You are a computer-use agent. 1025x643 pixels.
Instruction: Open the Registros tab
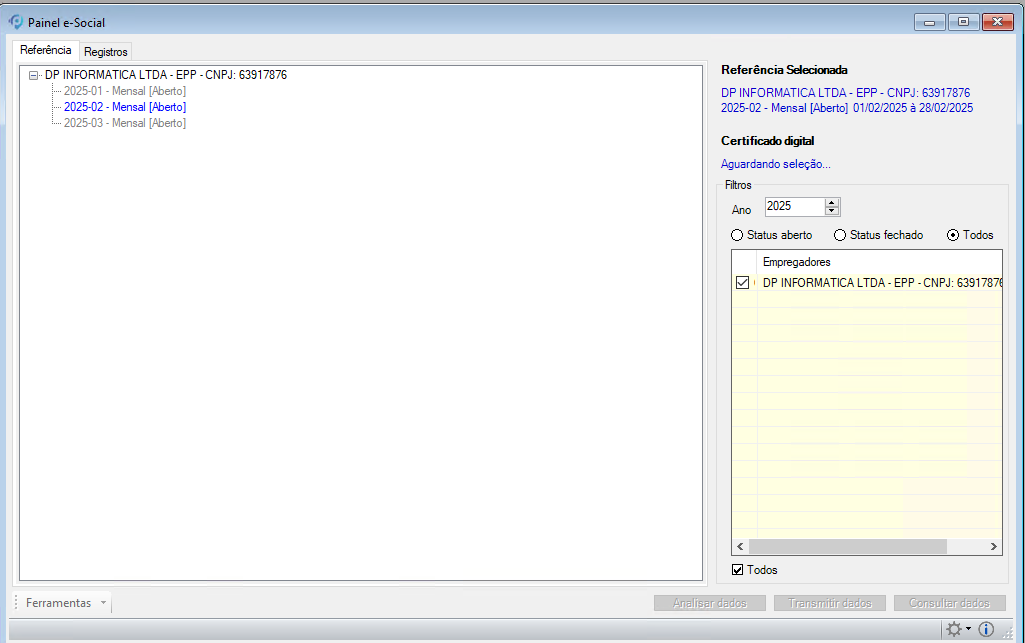click(106, 52)
